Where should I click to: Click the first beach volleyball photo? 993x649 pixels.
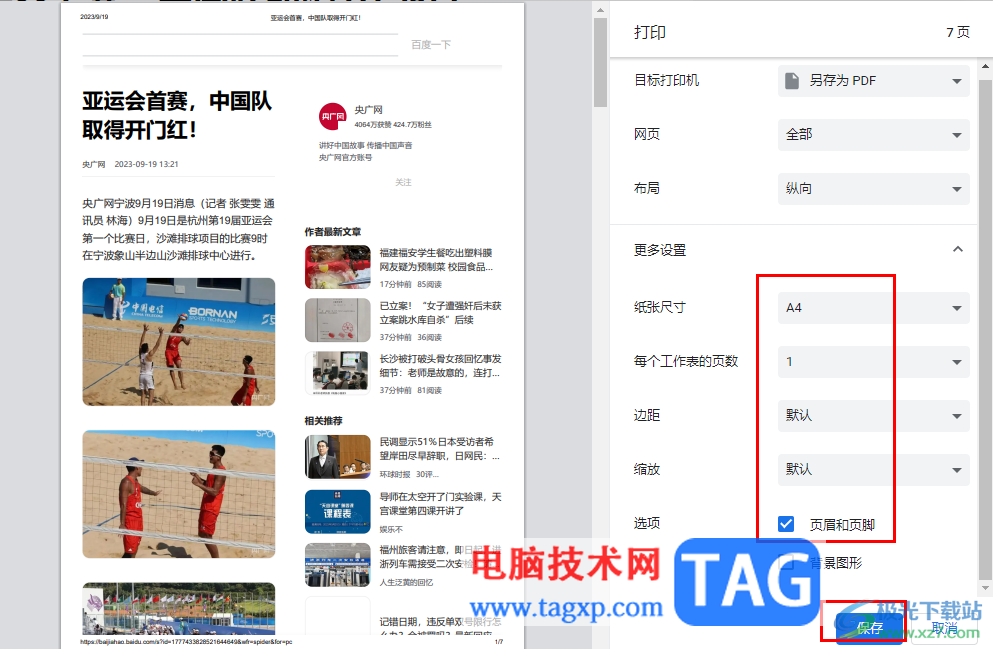[x=179, y=342]
